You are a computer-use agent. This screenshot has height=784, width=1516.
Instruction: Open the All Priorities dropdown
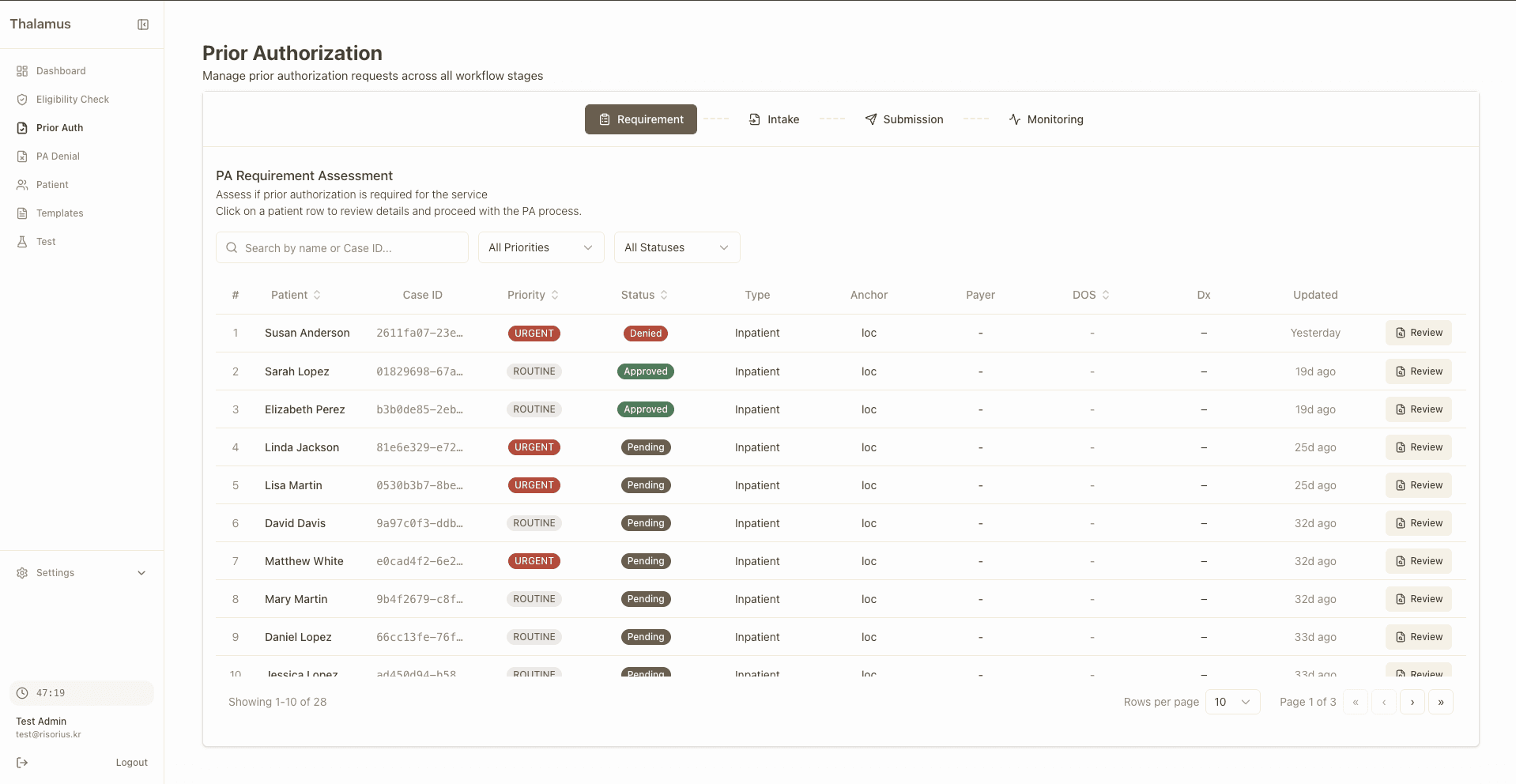tap(541, 247)
